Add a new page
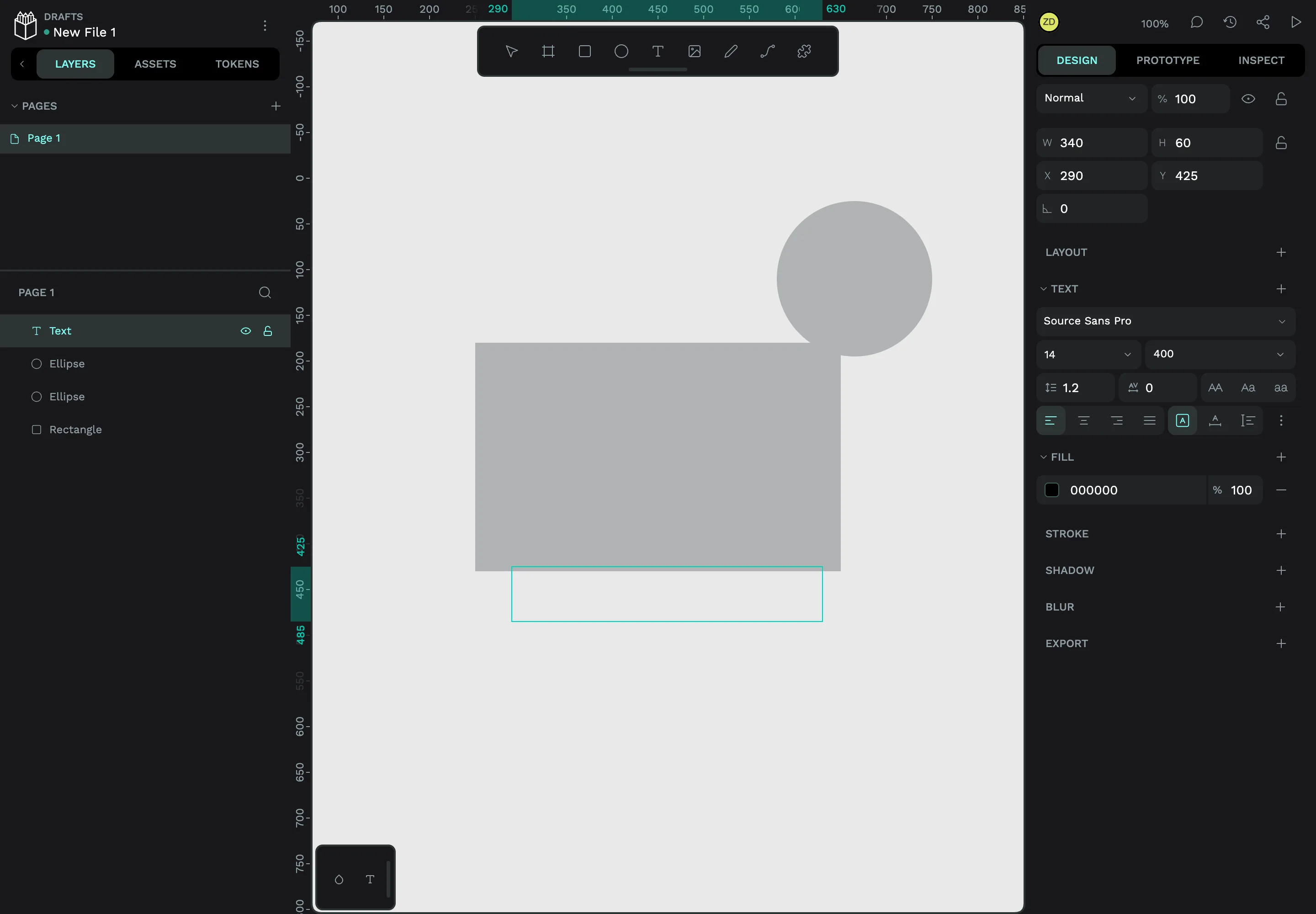The width and height of the screenshot is (1316, 914). [x=276, y=106]
